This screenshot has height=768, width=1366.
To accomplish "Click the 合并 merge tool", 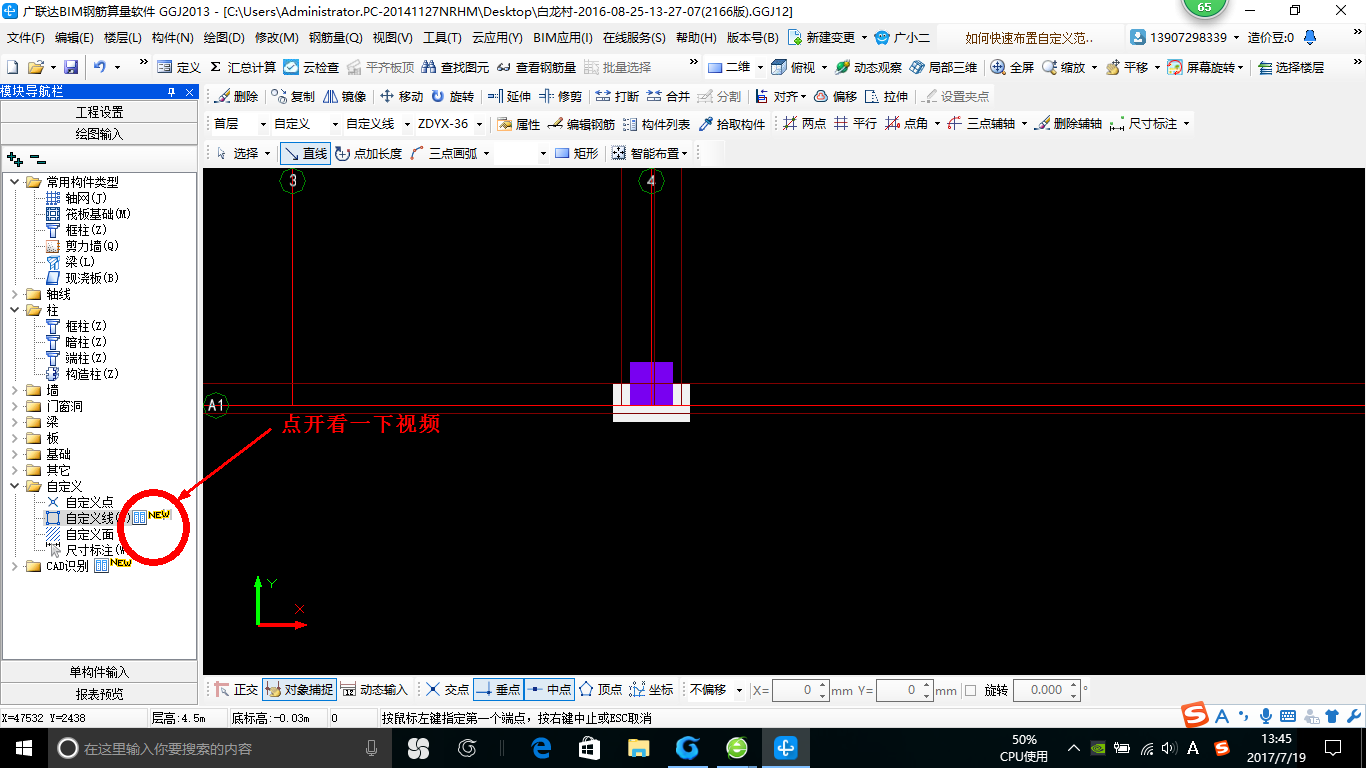I will [x=668, y=97].
